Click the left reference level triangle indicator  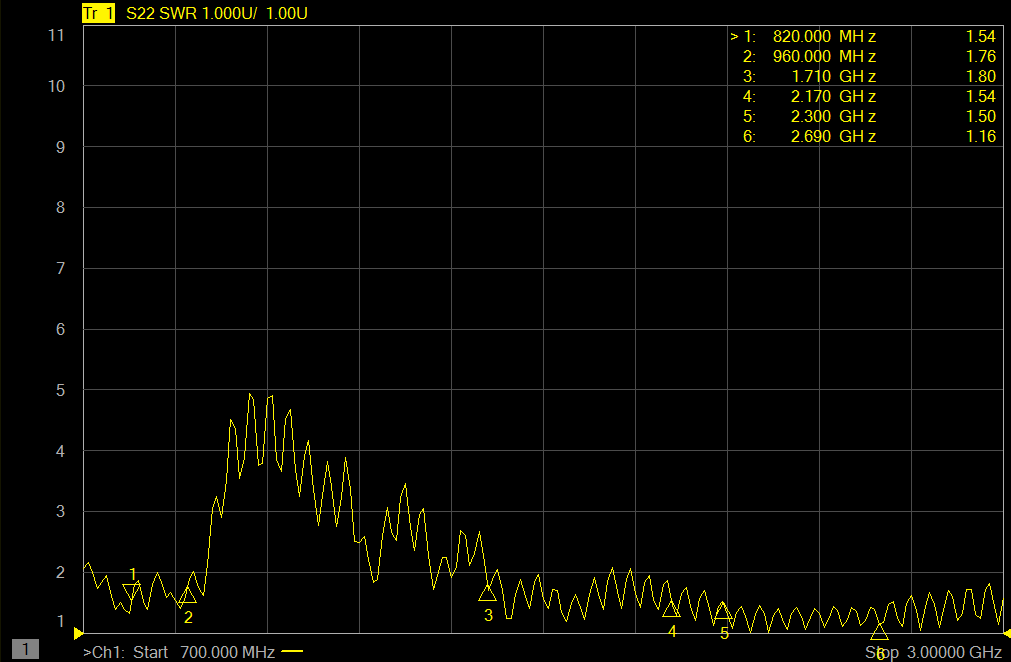79,633
